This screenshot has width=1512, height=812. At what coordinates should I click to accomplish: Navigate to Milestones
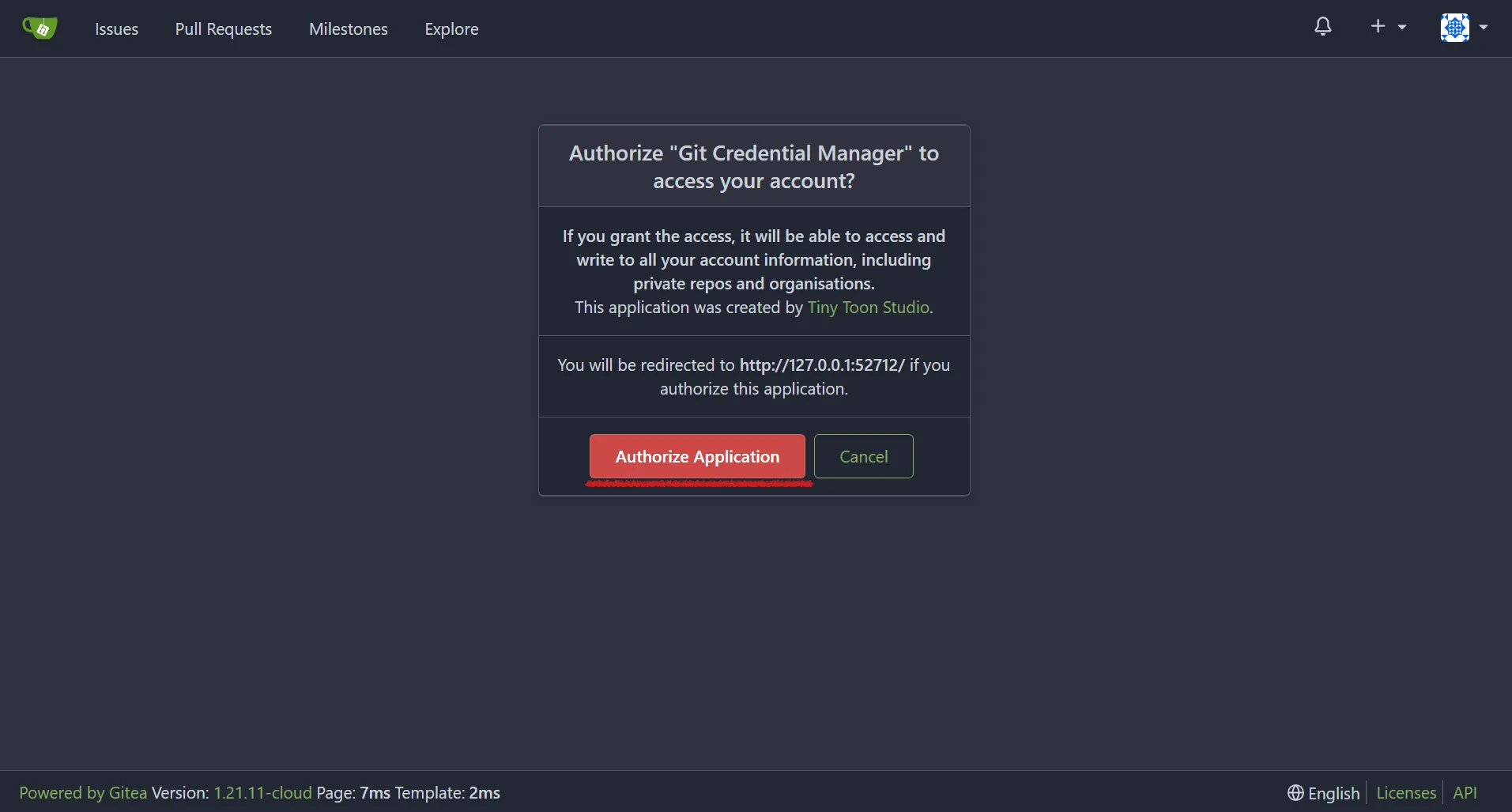[x=349, y=28]
